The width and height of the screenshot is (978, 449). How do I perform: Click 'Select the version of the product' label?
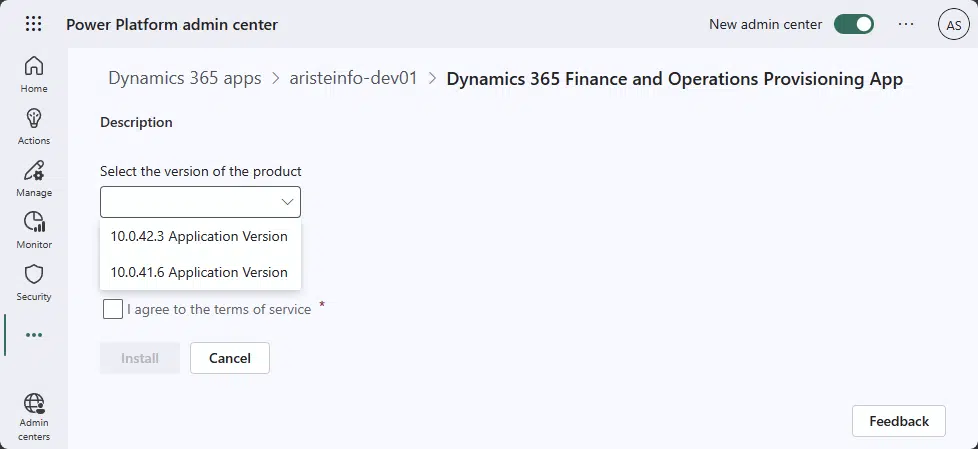pyautogui.click(x=201, y=171)
